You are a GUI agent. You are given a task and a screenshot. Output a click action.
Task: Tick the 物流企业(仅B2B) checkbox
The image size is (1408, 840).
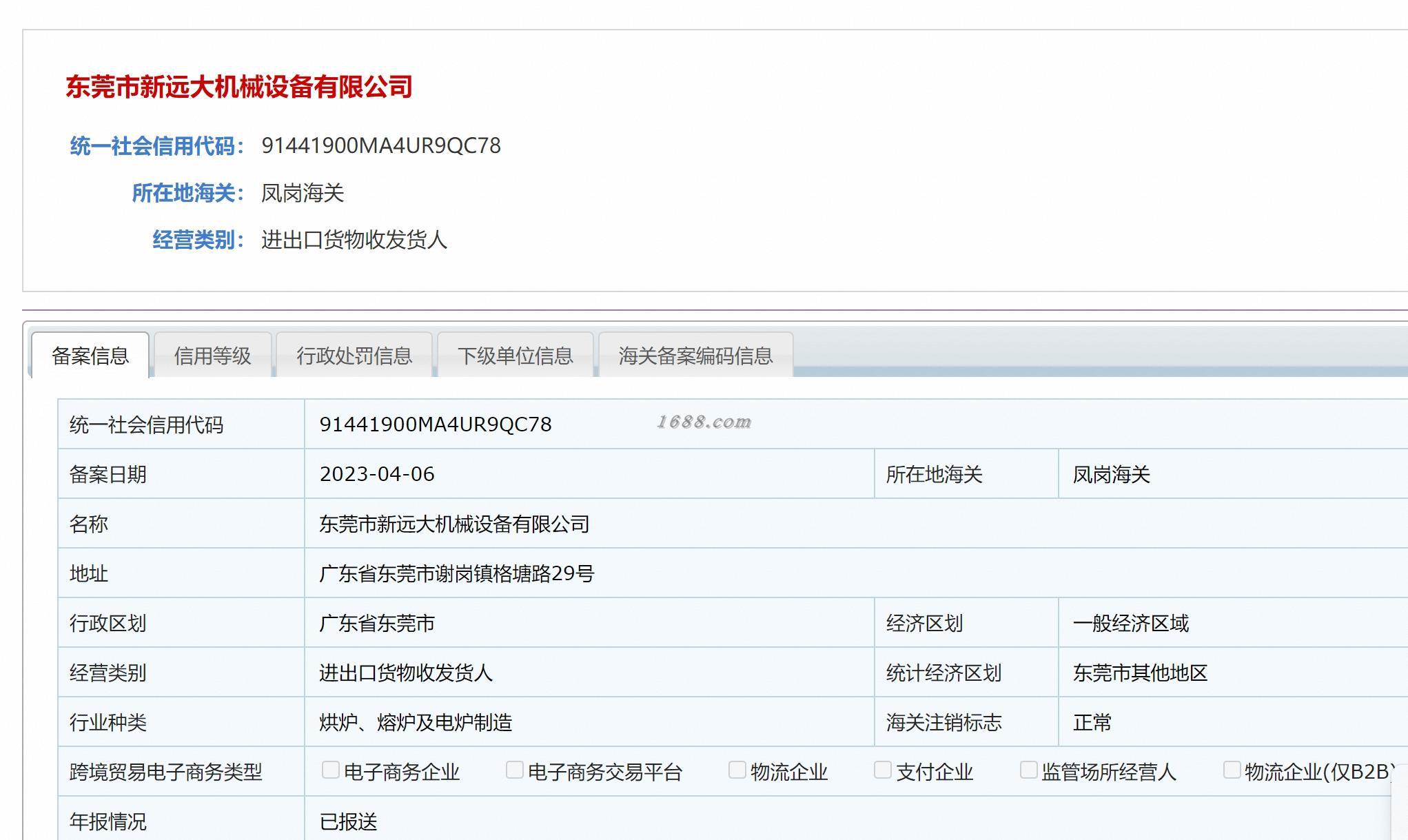click(x=1232, y=770)
